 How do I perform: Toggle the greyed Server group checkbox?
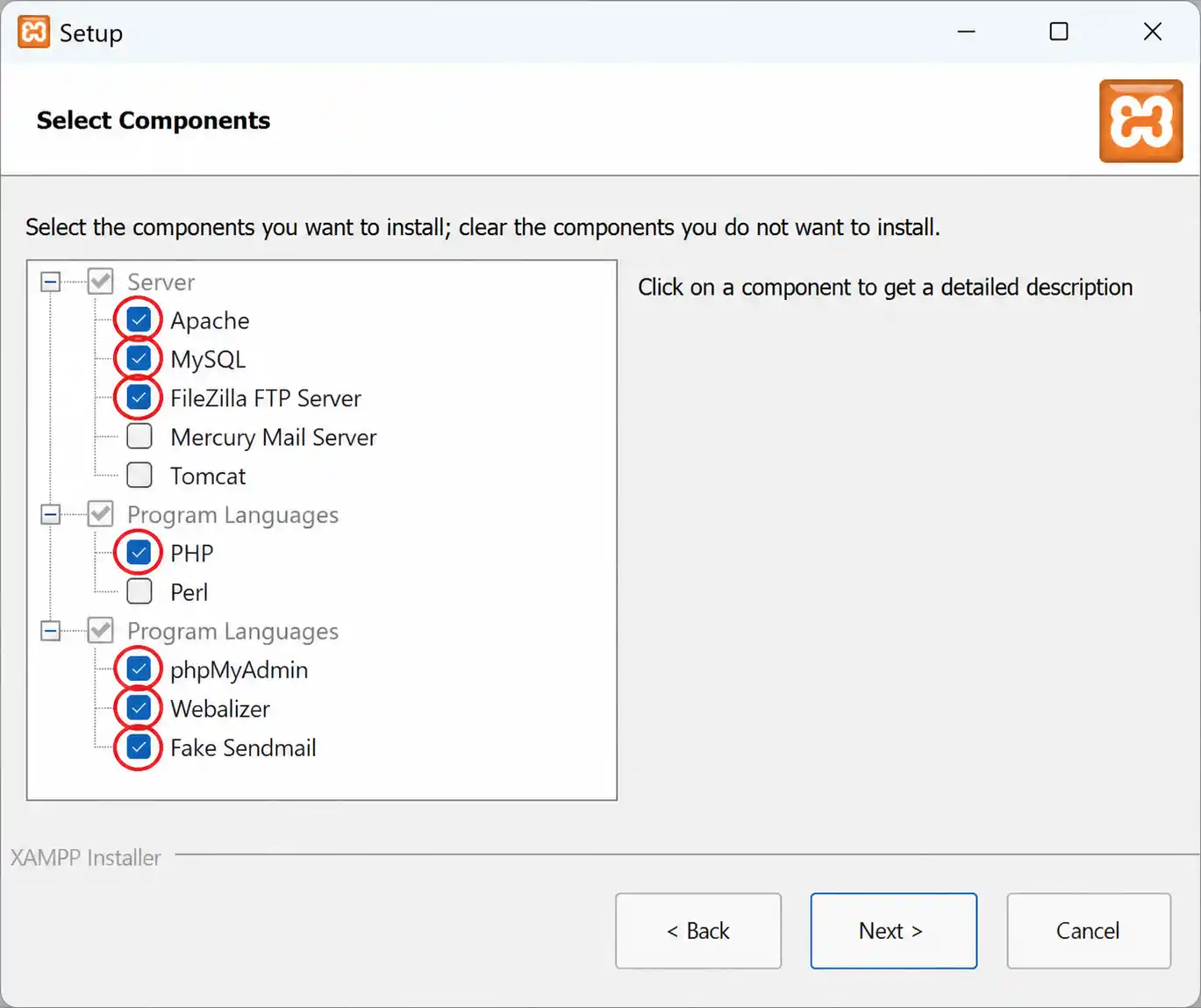tap(101, 282)
